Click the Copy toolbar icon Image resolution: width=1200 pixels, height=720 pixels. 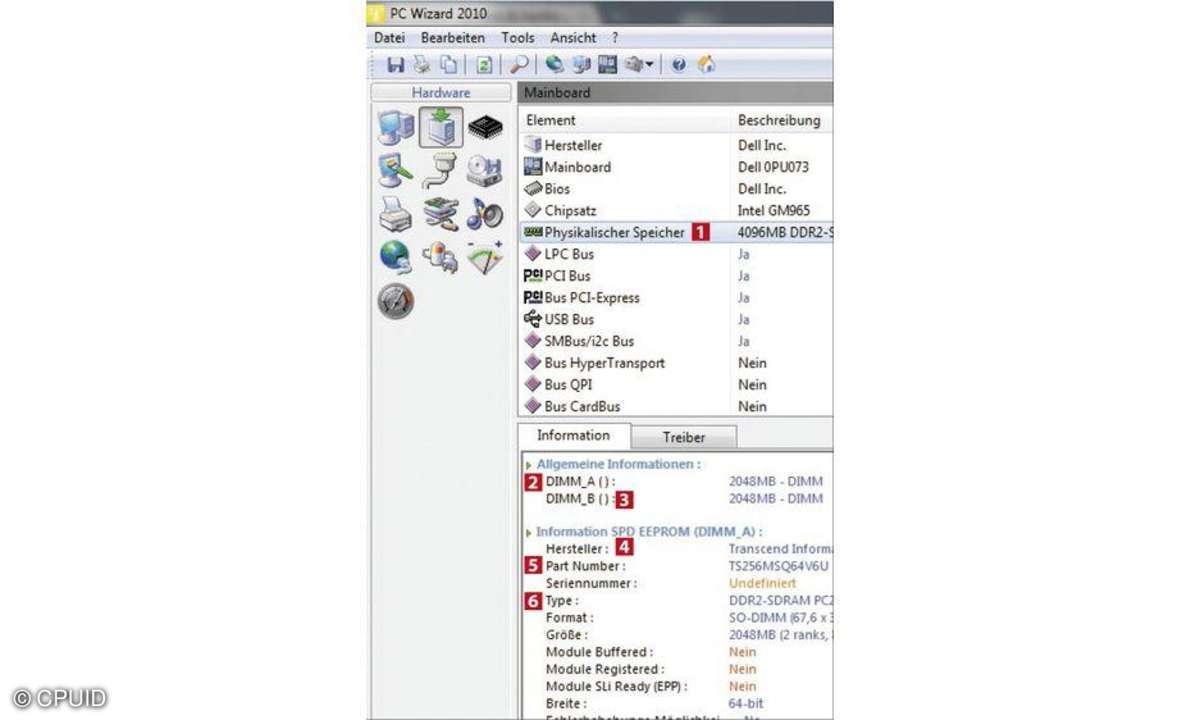click(449, 65)
